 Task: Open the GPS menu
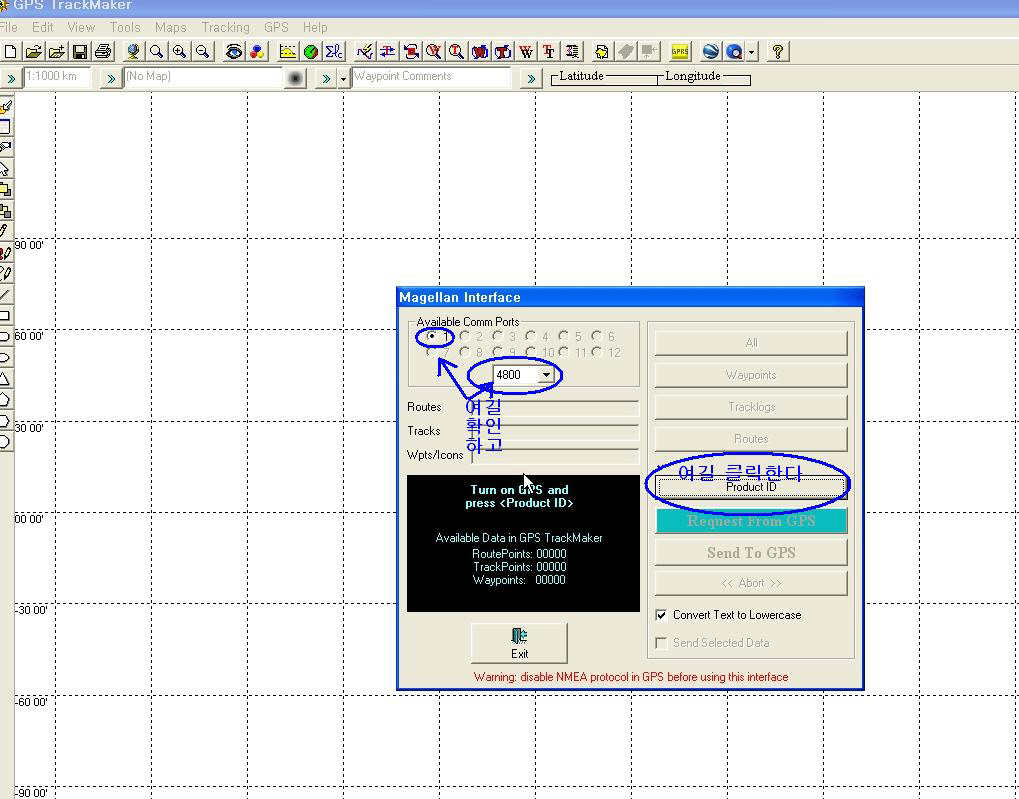[x=276, y=27]
